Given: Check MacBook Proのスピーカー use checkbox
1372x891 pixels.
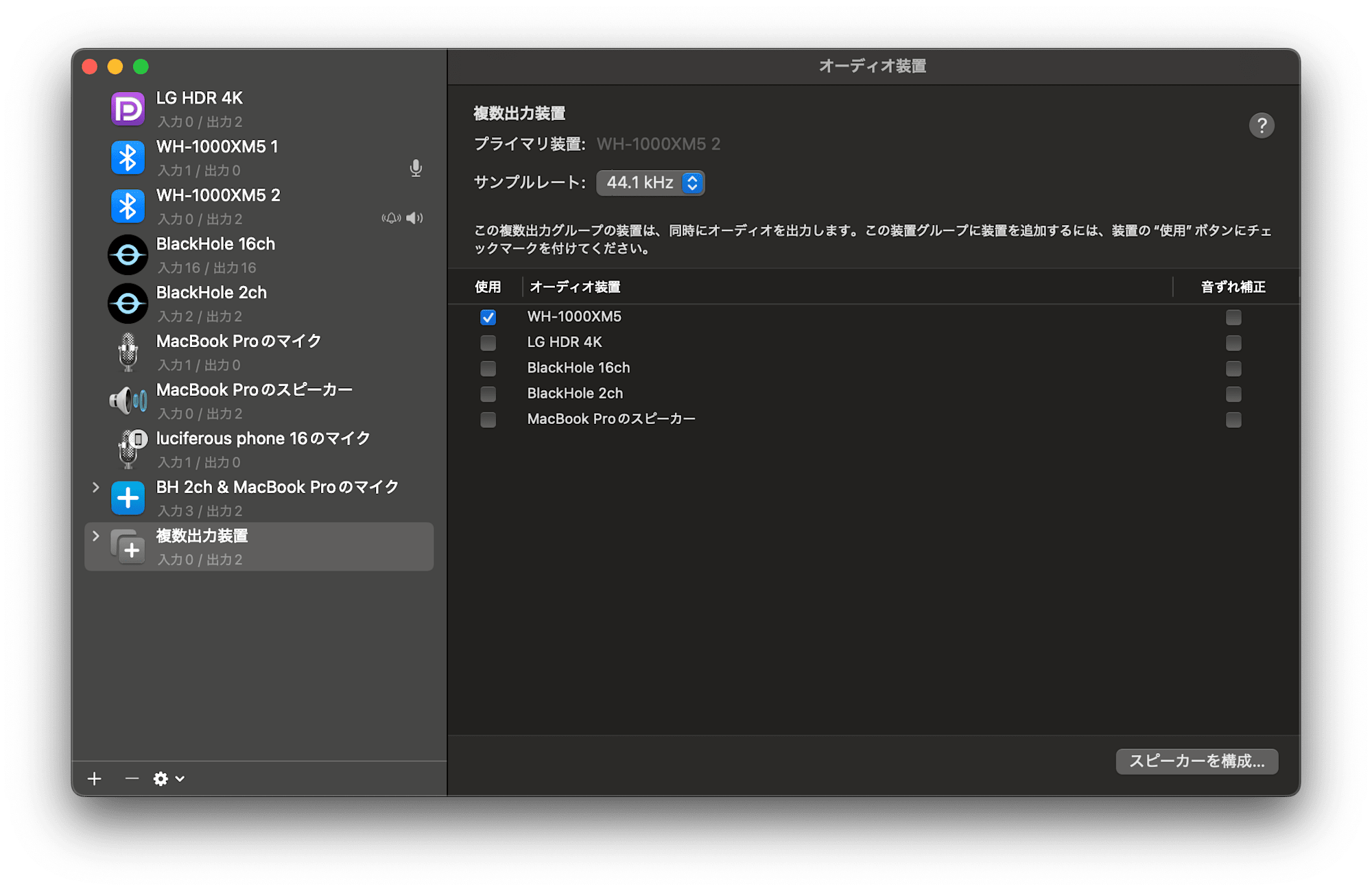Looking at the screenshot, I should pos(488,419).
